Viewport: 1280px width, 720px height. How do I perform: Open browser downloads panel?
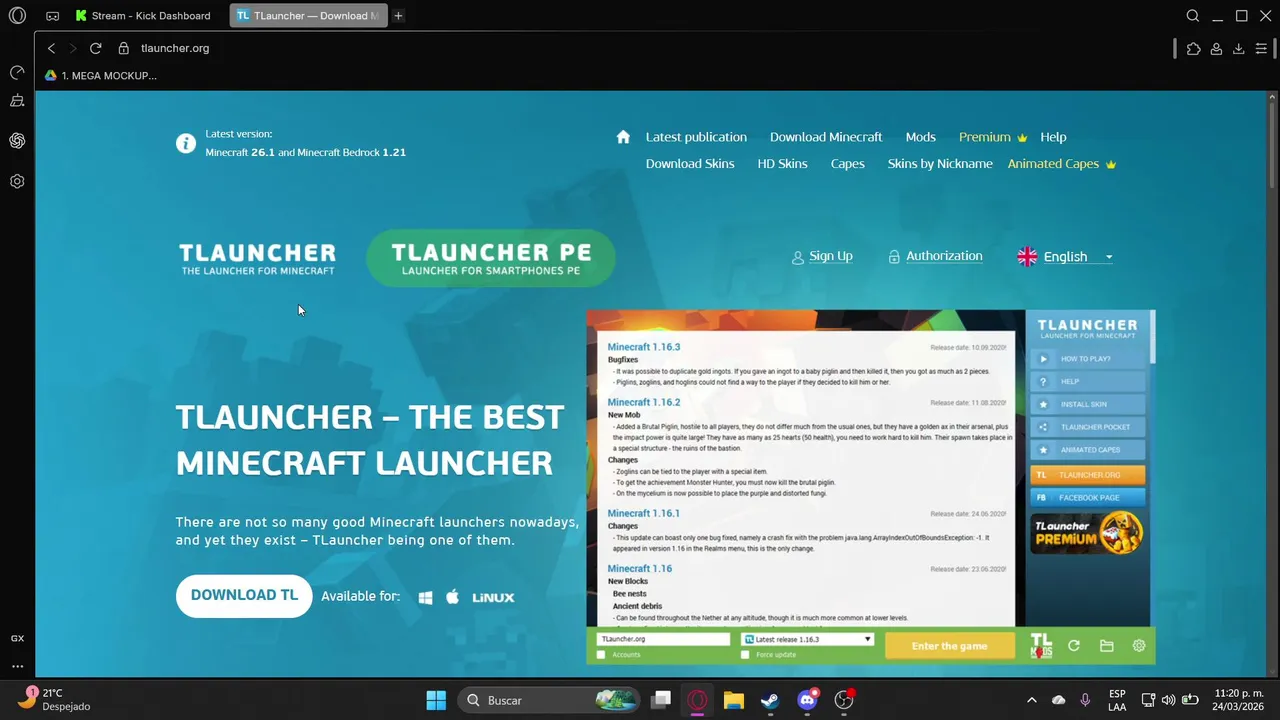pyautogui.click(x=1238, y=48)
